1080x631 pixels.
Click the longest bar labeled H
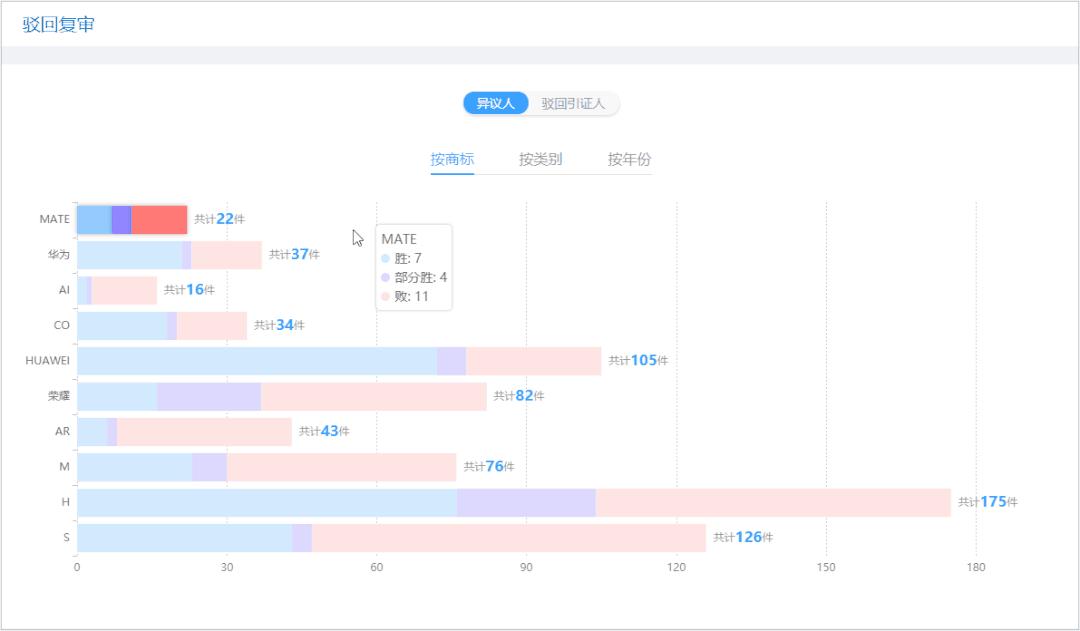coord(500,501)
